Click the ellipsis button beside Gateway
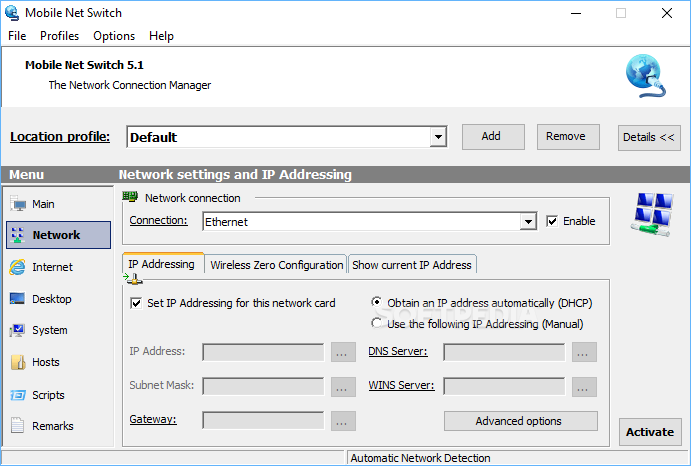Screen dimensions: 691x466 [x=343, y=421]
